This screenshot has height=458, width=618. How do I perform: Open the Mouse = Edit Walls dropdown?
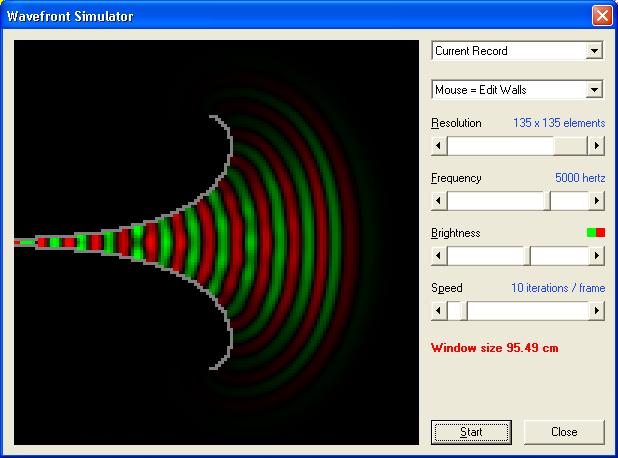click(517, 90)
